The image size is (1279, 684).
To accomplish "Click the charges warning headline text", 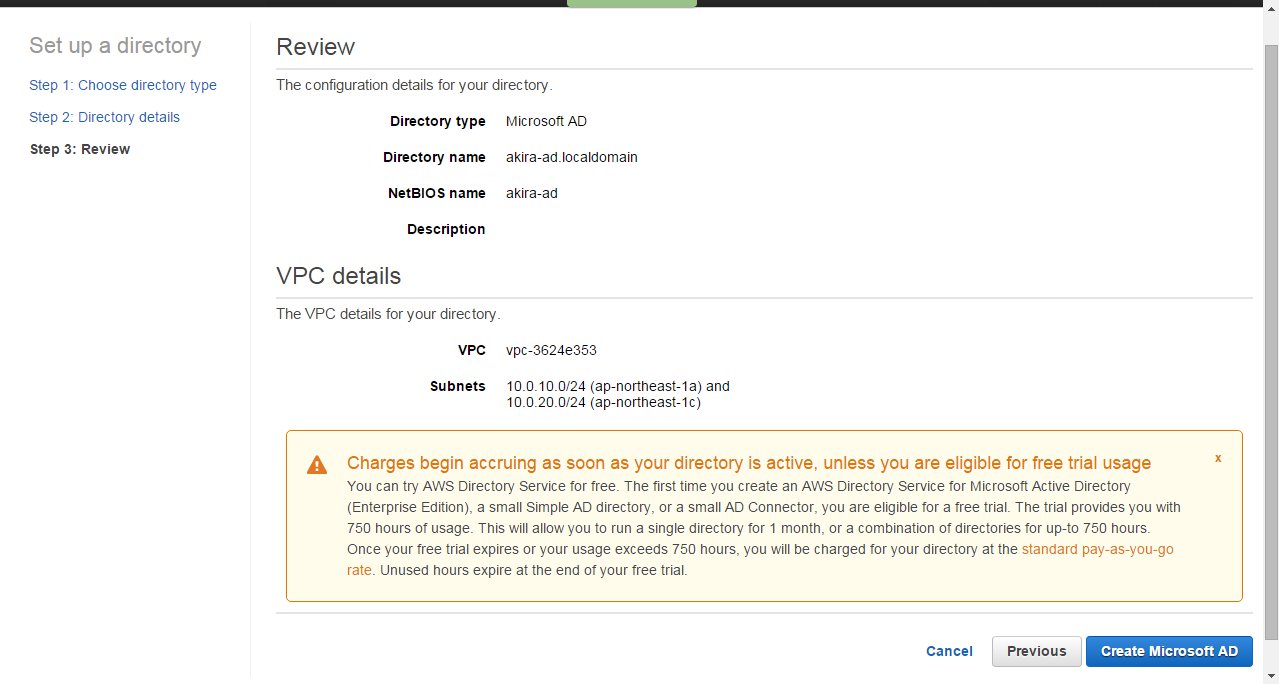I will pyautogui.click(x=748, y=463).
